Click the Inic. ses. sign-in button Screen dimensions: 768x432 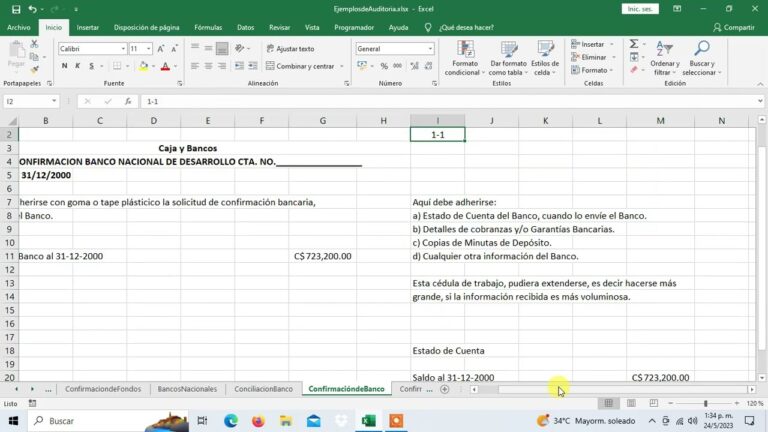click(640, 9)
